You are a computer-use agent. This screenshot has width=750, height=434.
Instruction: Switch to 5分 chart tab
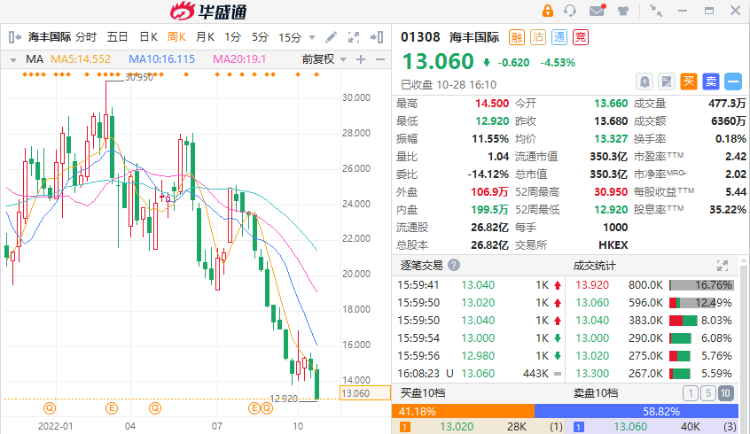coord(260,37)
